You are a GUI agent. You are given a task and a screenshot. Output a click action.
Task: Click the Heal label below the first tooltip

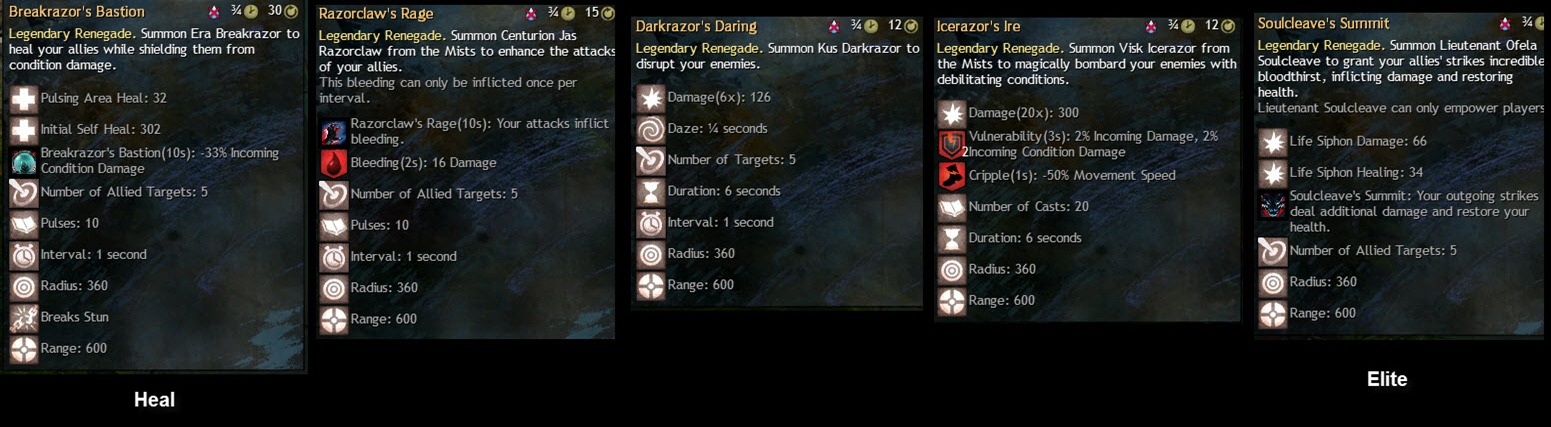click(x=155, y=400)
